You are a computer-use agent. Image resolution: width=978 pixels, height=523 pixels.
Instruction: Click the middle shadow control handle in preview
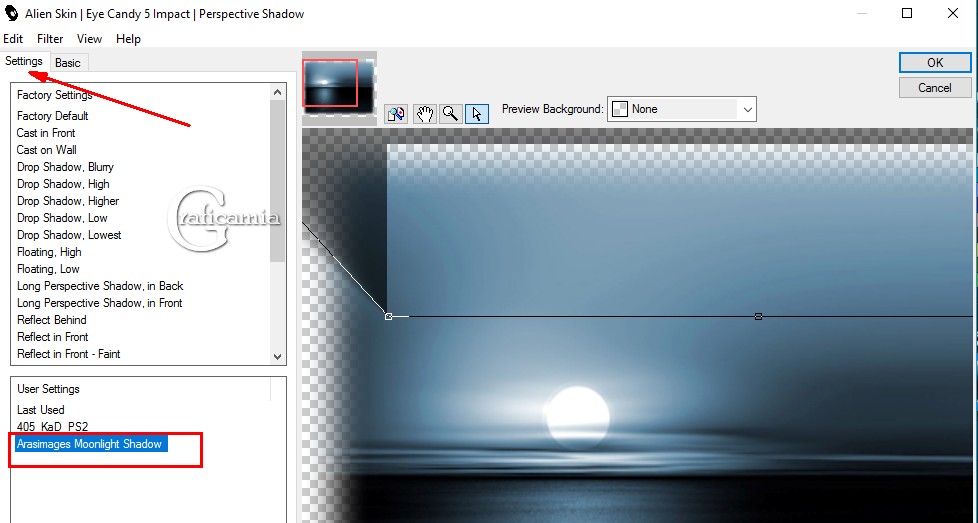tap(758, 317)
